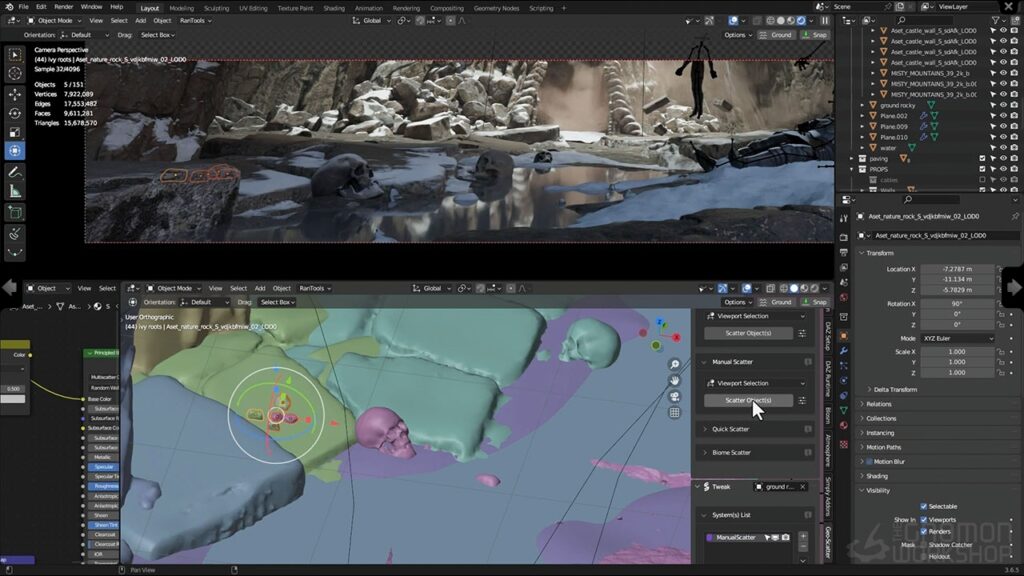Expand the Quick Scatter panel
The height and width of the screenshot is (576, 1024).
click(x=730, y=429)
